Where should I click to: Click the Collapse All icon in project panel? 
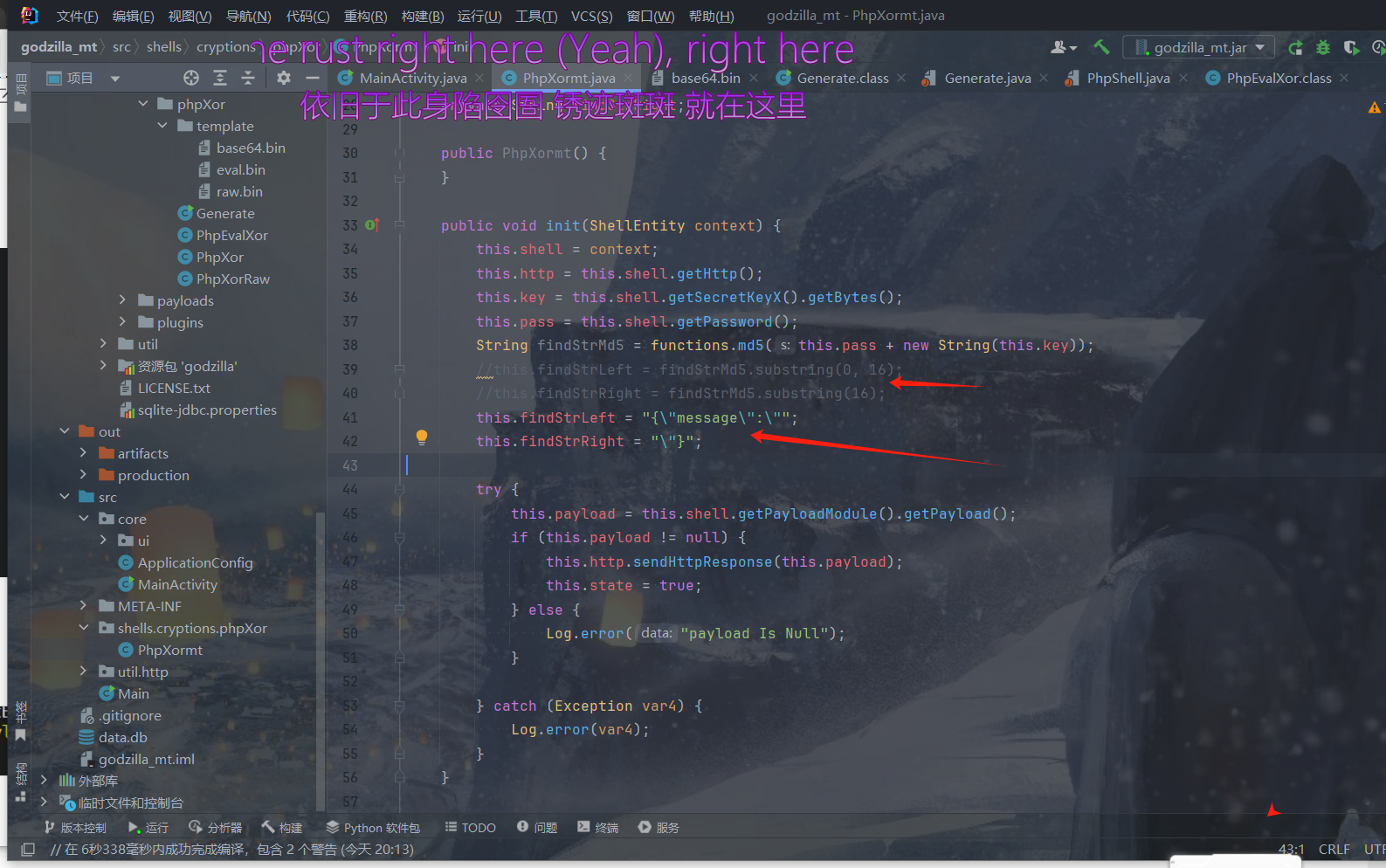(248, 78)
